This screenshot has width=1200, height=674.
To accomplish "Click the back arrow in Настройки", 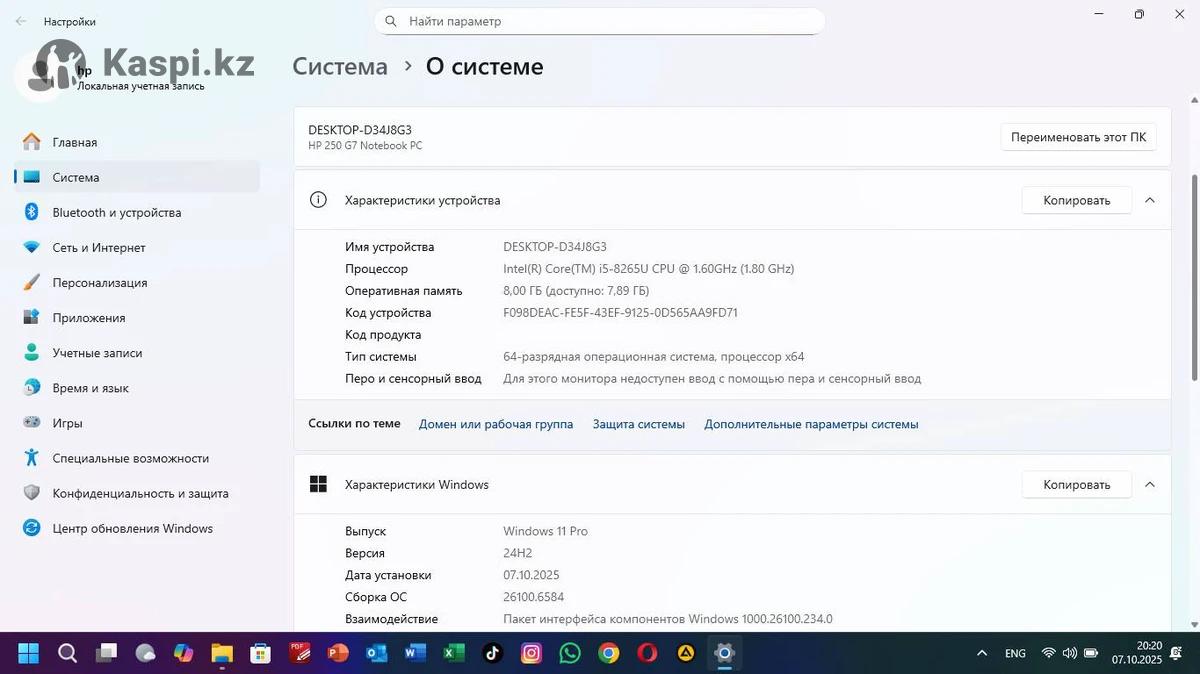I will click(x=21, y=21).
